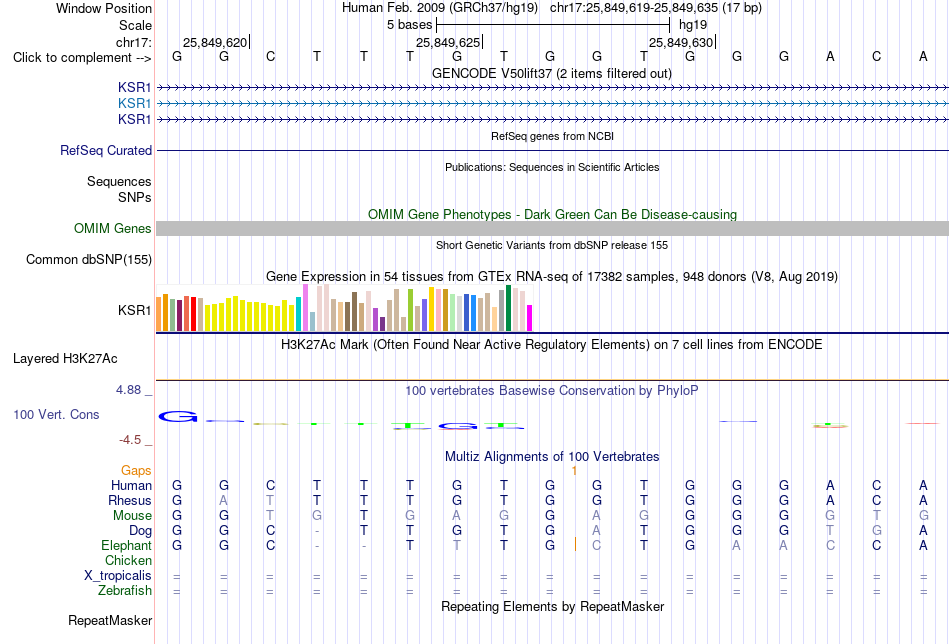Click the dark green tall bar in the GTEx chart
Viewport: 950px width, 644px height.
pyautogui.click(x=508, y=308)
